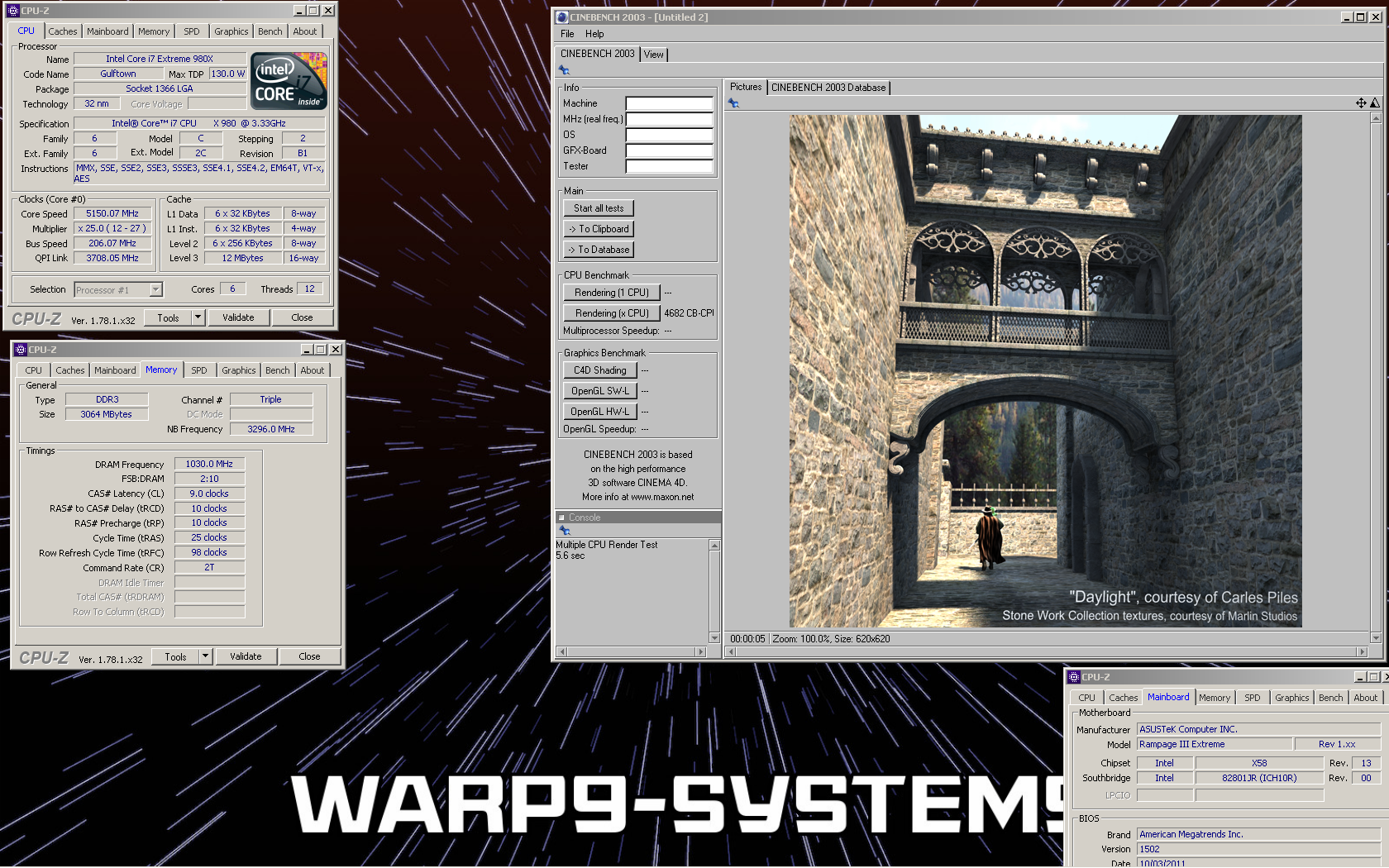Click the DRAM Frequency value 1030.0 MHz
The width and height of the screenshot is (1389, 868).
(209, 465)
